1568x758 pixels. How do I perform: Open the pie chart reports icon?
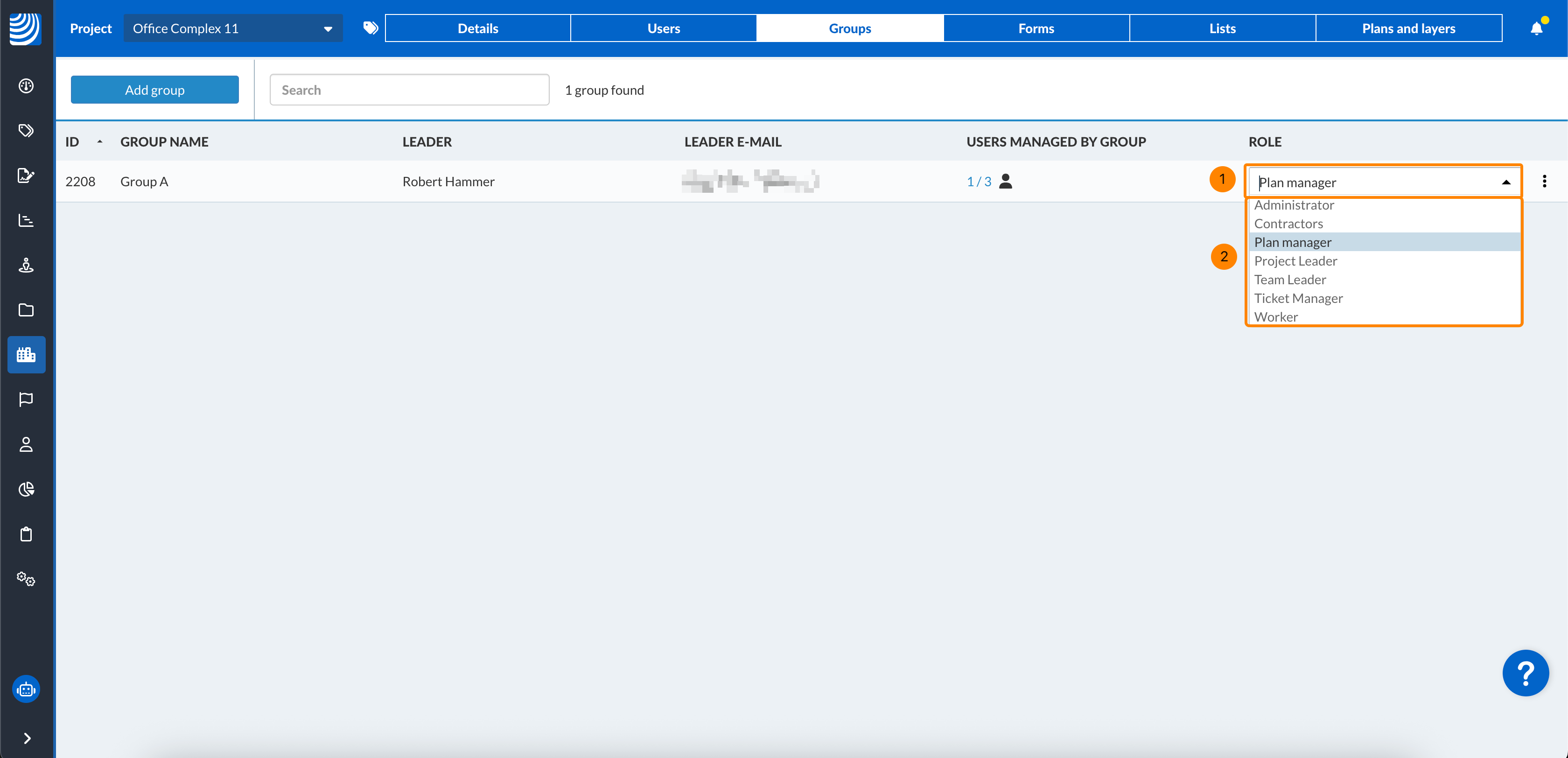point(26,489)
